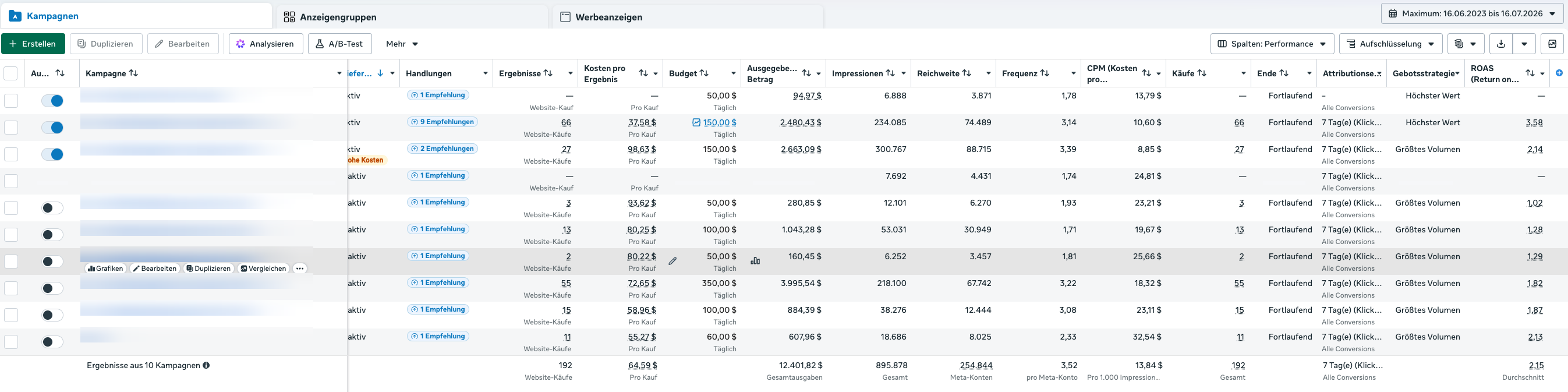
Task: Open the 2 Empfehlungen badge
Action: [x=442, y=149]
